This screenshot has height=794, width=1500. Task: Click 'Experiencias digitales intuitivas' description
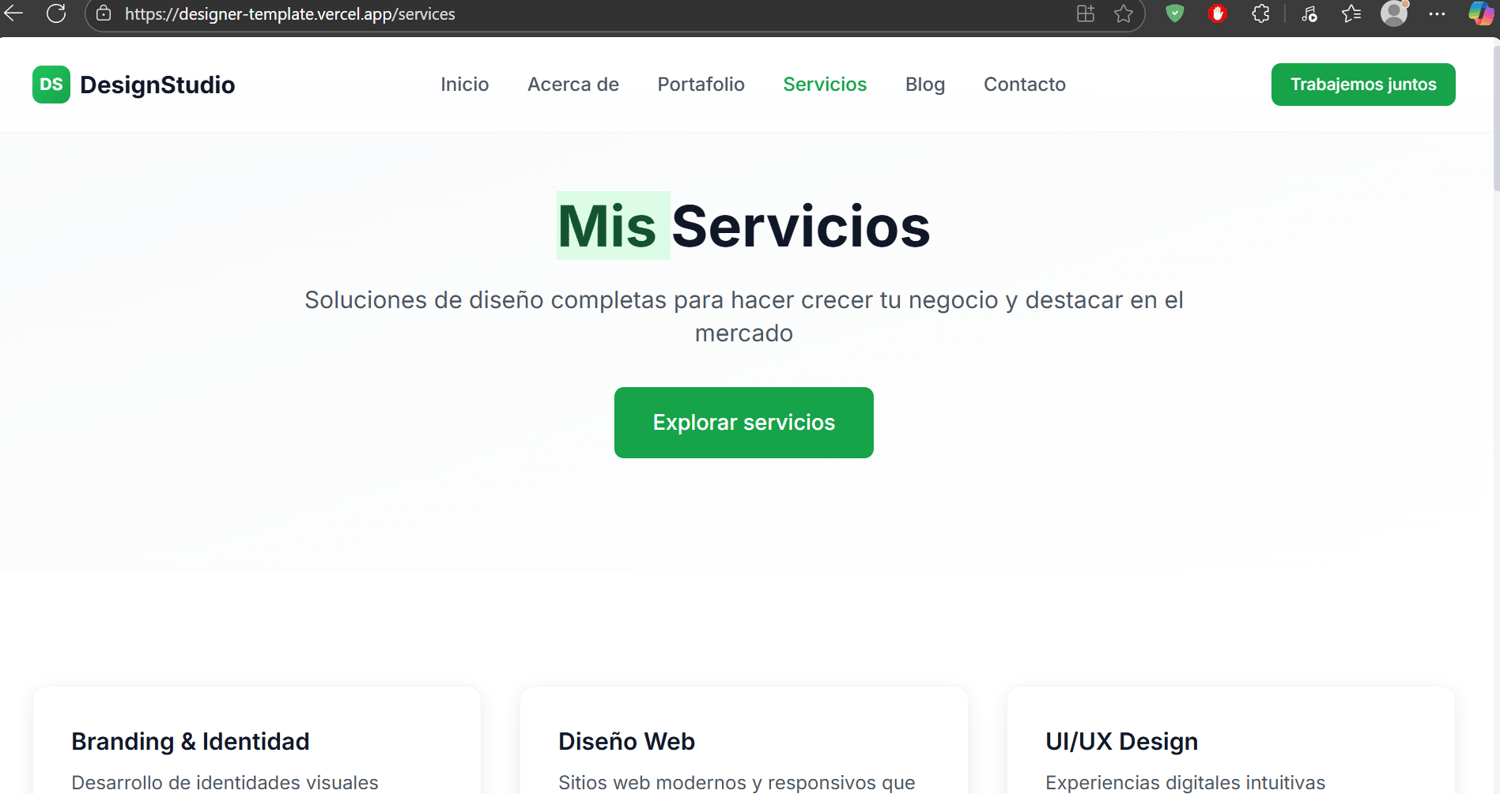point(1185,783)
